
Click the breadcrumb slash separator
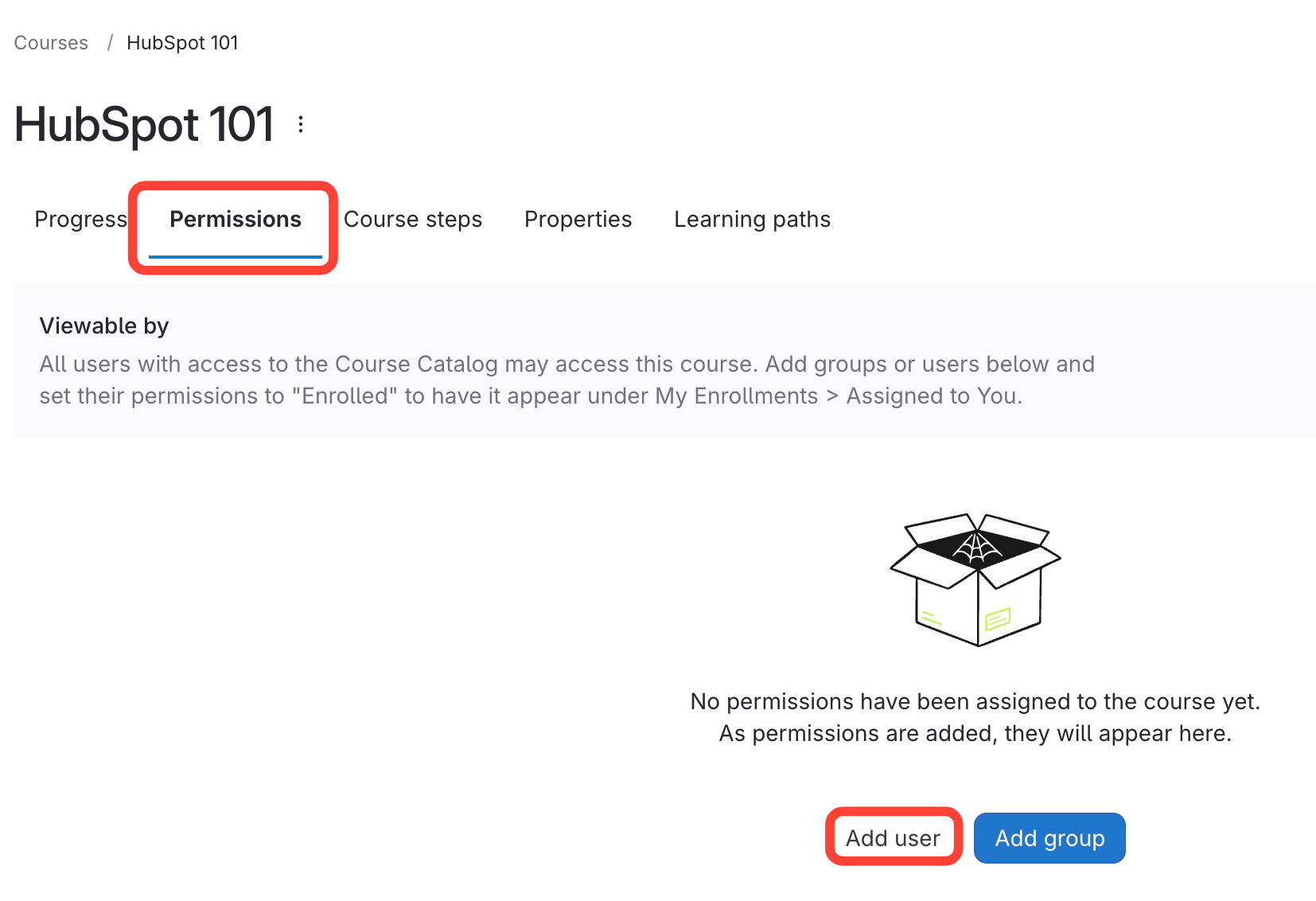click(110, 43)
